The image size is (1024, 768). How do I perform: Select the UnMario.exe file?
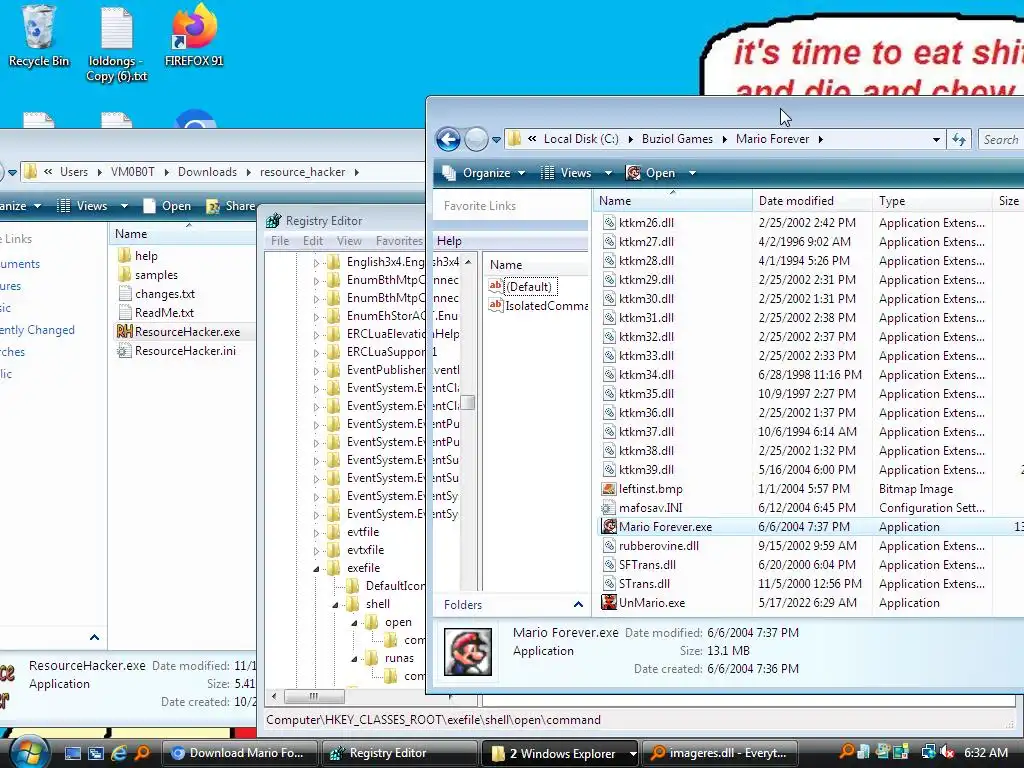click(651, 603)
